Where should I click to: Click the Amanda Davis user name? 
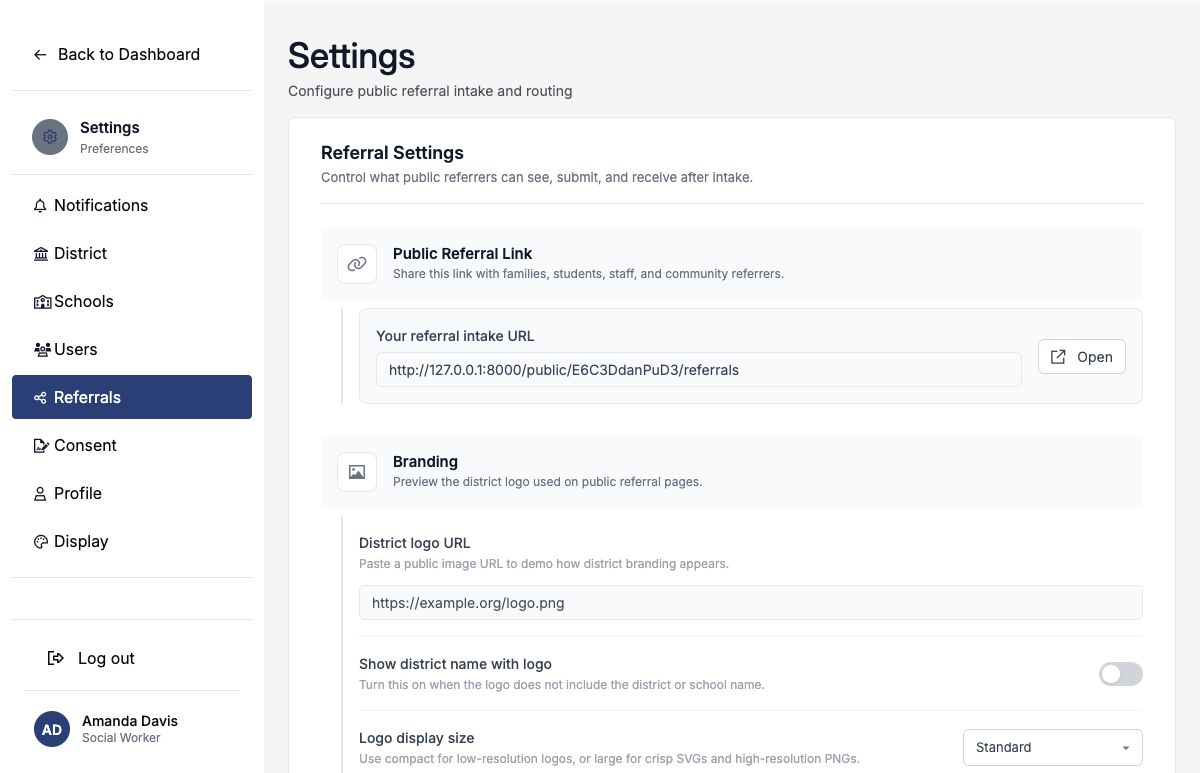click(130, 721)
